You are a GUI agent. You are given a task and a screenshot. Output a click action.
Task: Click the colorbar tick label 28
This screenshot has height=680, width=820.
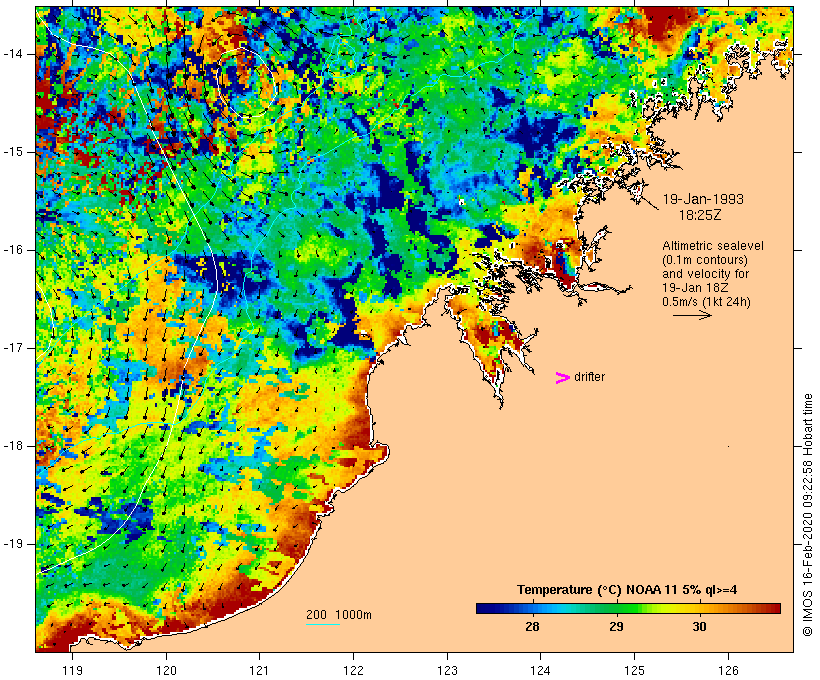[532, 627]
